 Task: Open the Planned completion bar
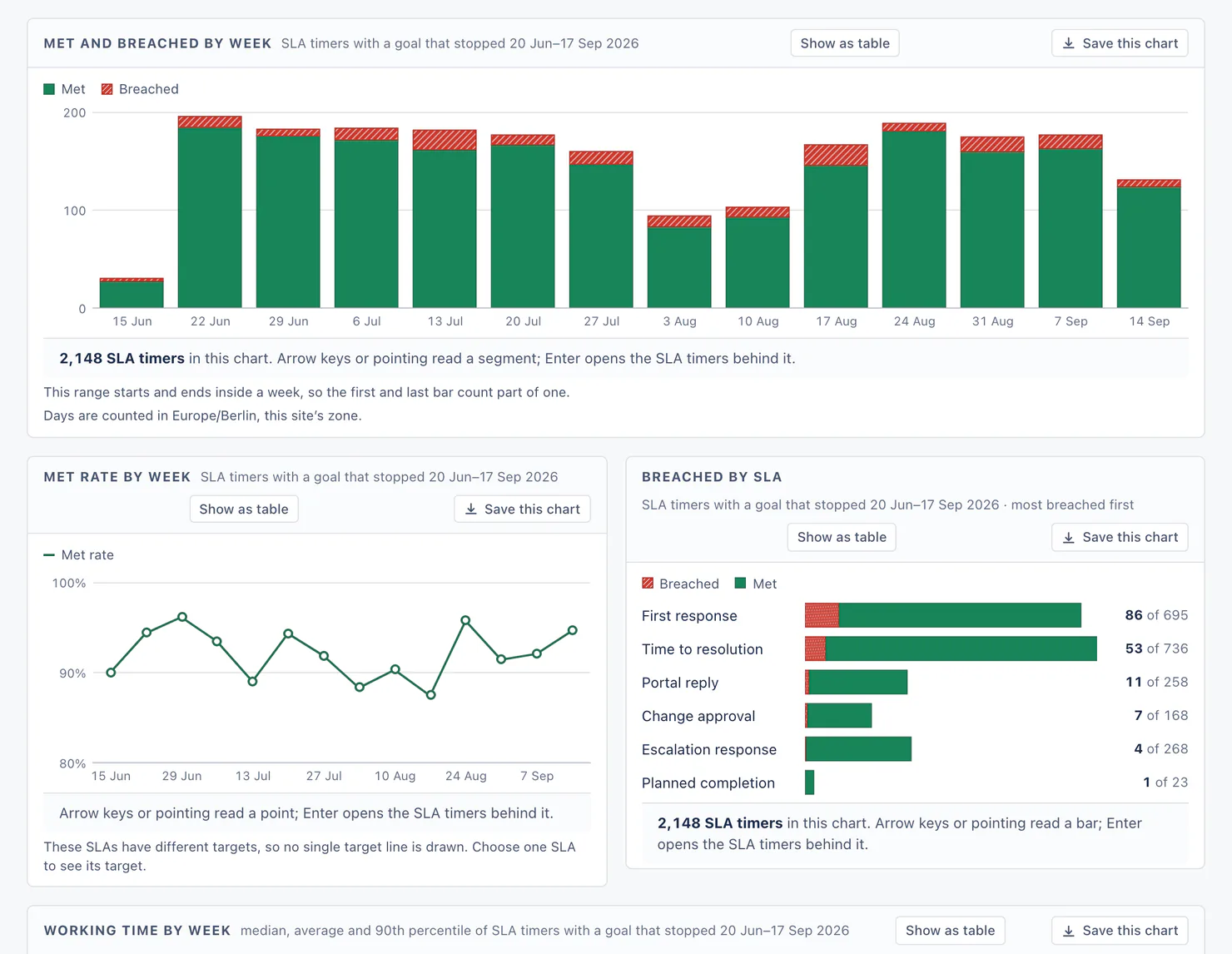coord(809,782)
